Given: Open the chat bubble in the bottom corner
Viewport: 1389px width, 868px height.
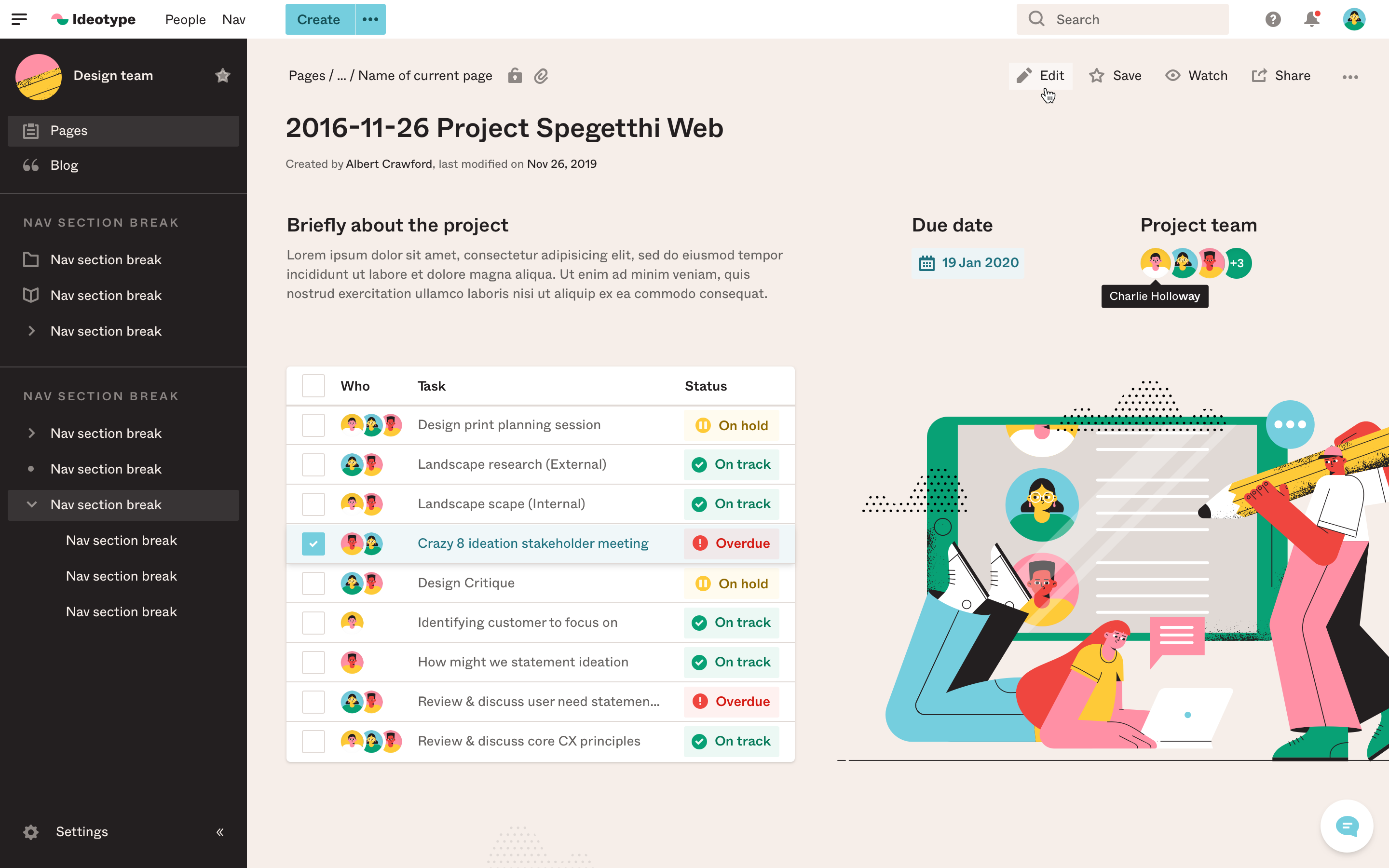Looking at the screenshot, I should pos(1347,826).
